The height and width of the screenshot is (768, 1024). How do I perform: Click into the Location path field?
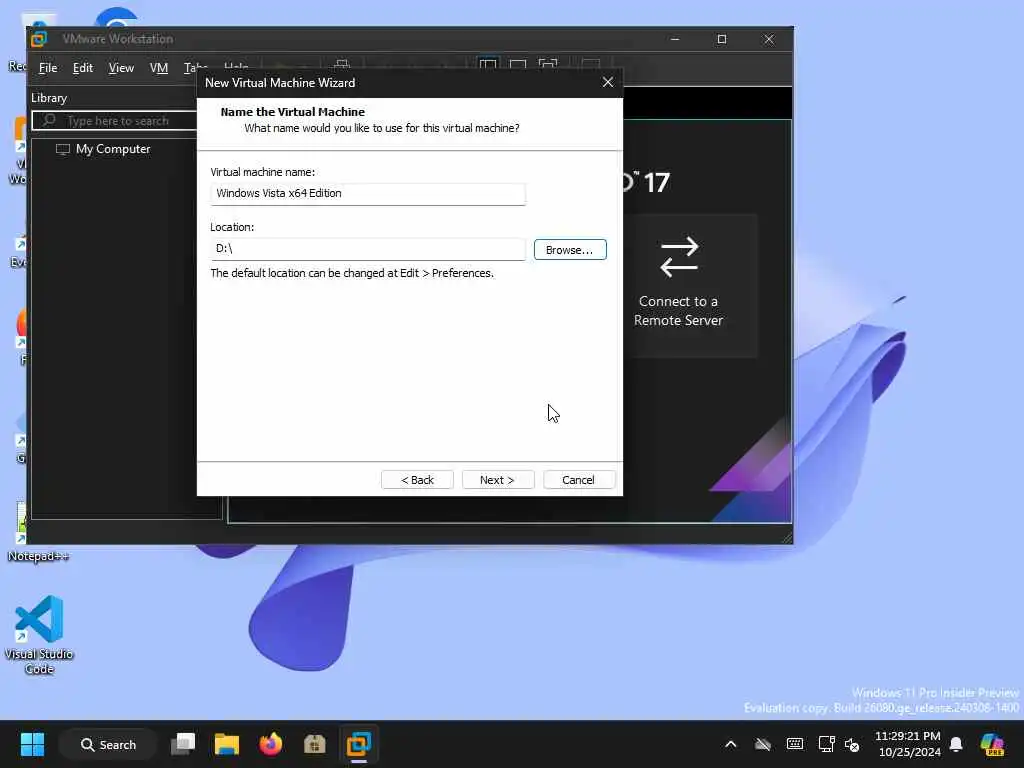(368, 249)
